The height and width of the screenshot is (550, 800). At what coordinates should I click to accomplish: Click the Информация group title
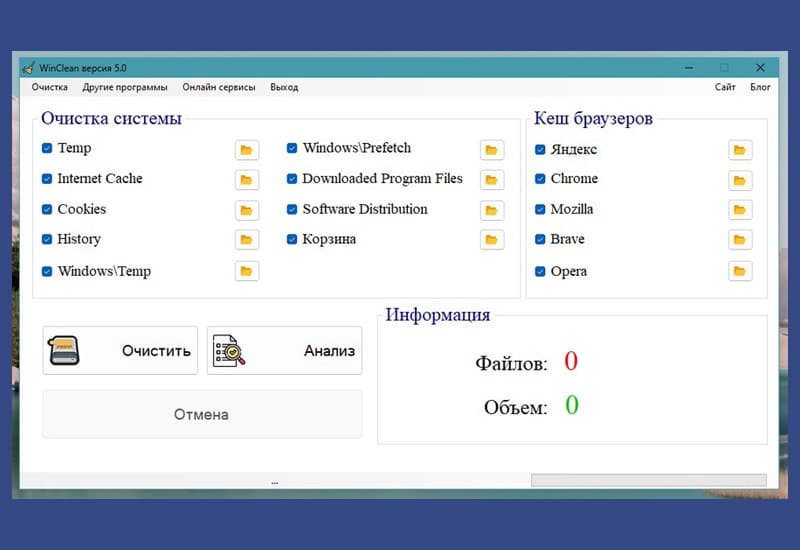tap(438, 314)
